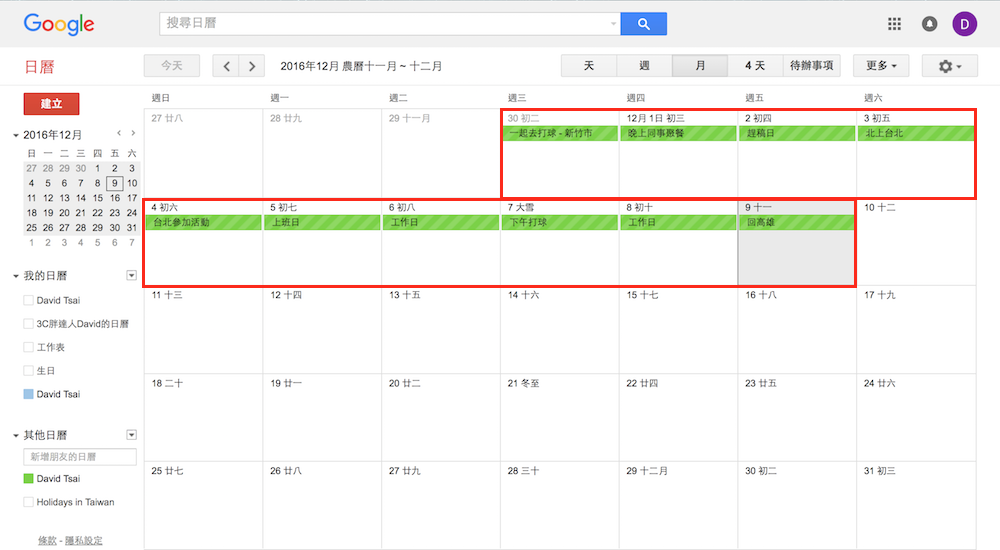Screen dimensions: 1000x550
Task: Toggle the 工作表 calendar checkbox
Action: click(29, 347)
